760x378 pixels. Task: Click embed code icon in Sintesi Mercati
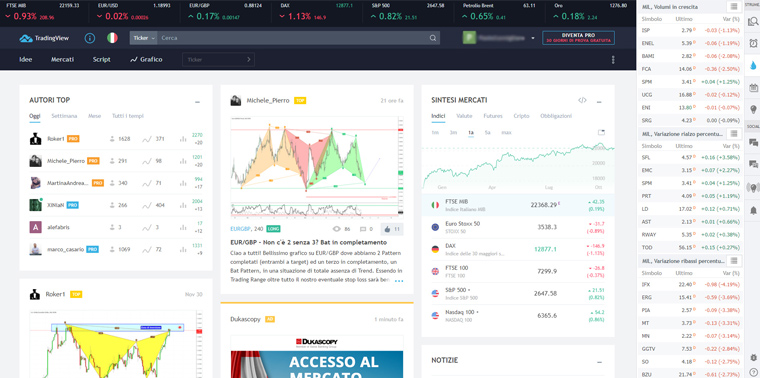[x=582, y=100]
